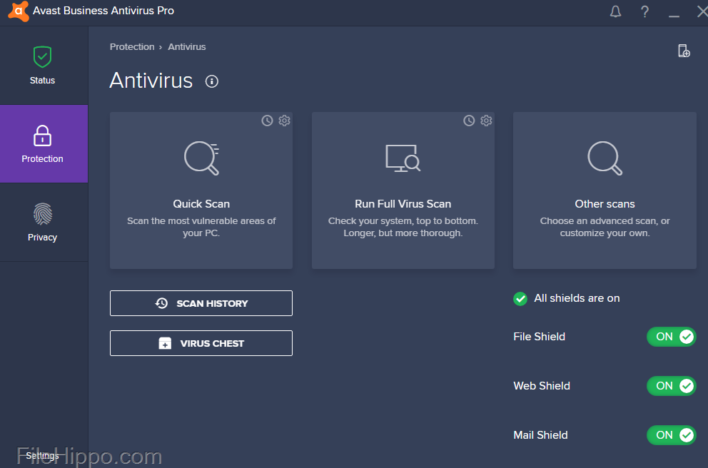Open the Status tab in sidebar
Screen dimensions: 708x468
tap(42, 65)
